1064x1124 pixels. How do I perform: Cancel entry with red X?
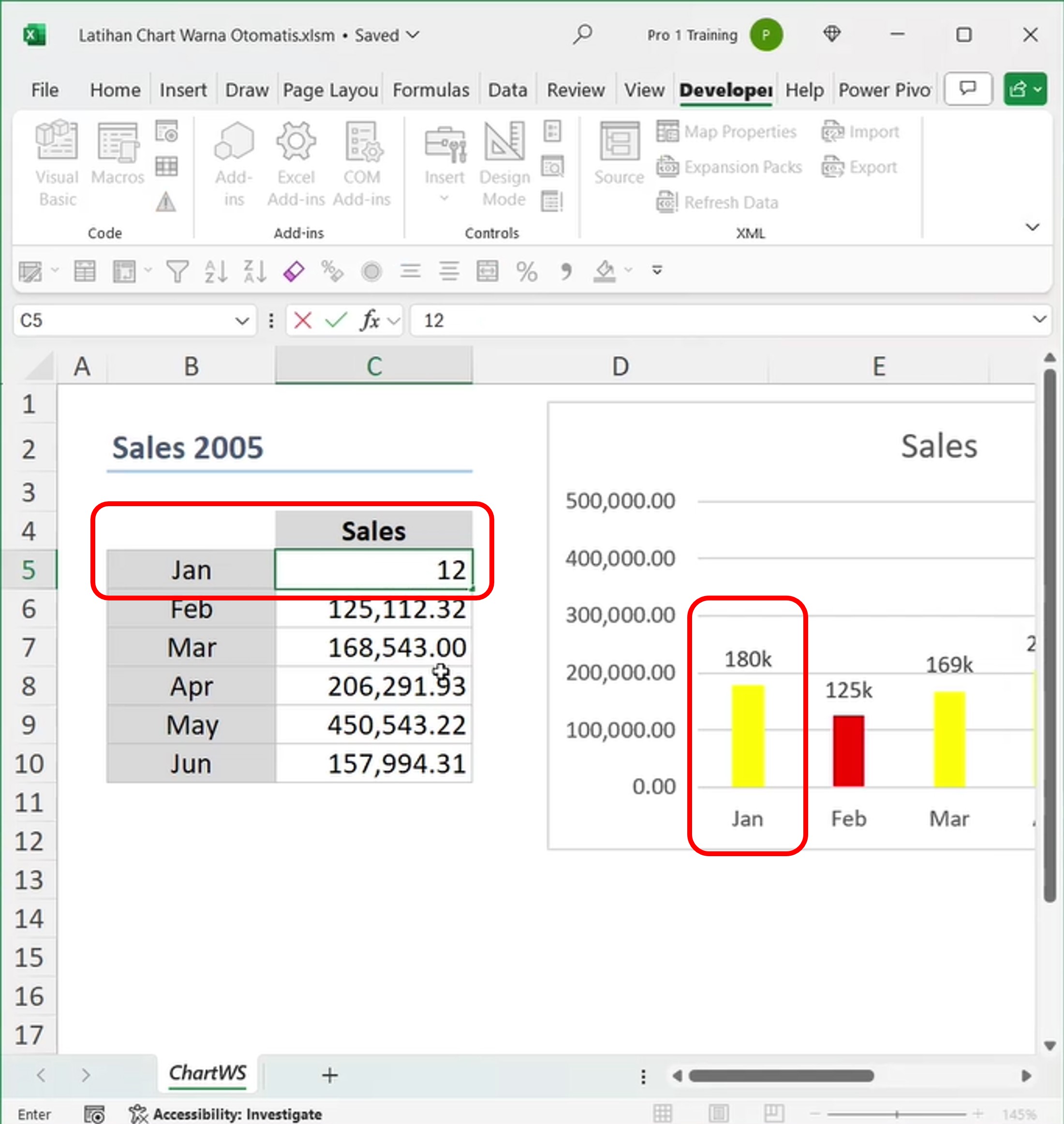(x=303, y=321)
